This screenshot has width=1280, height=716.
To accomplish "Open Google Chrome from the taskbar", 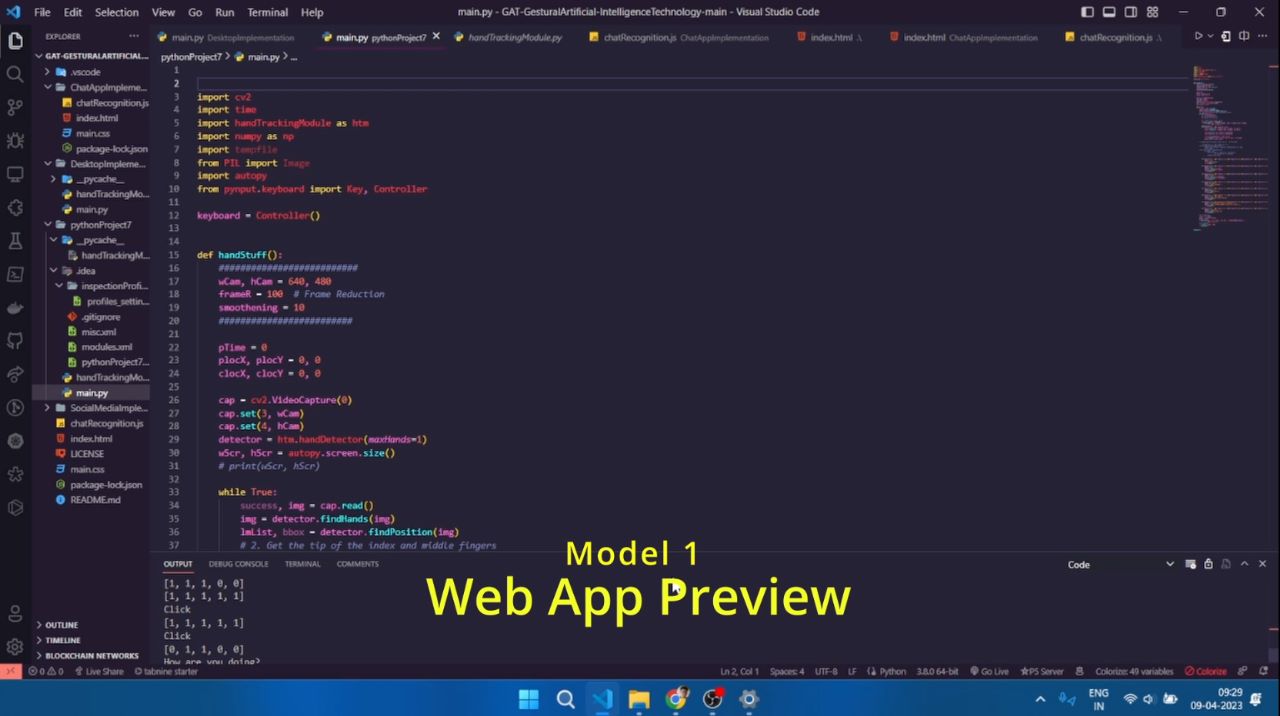I will pyautogui.click(x=676, y=698).
